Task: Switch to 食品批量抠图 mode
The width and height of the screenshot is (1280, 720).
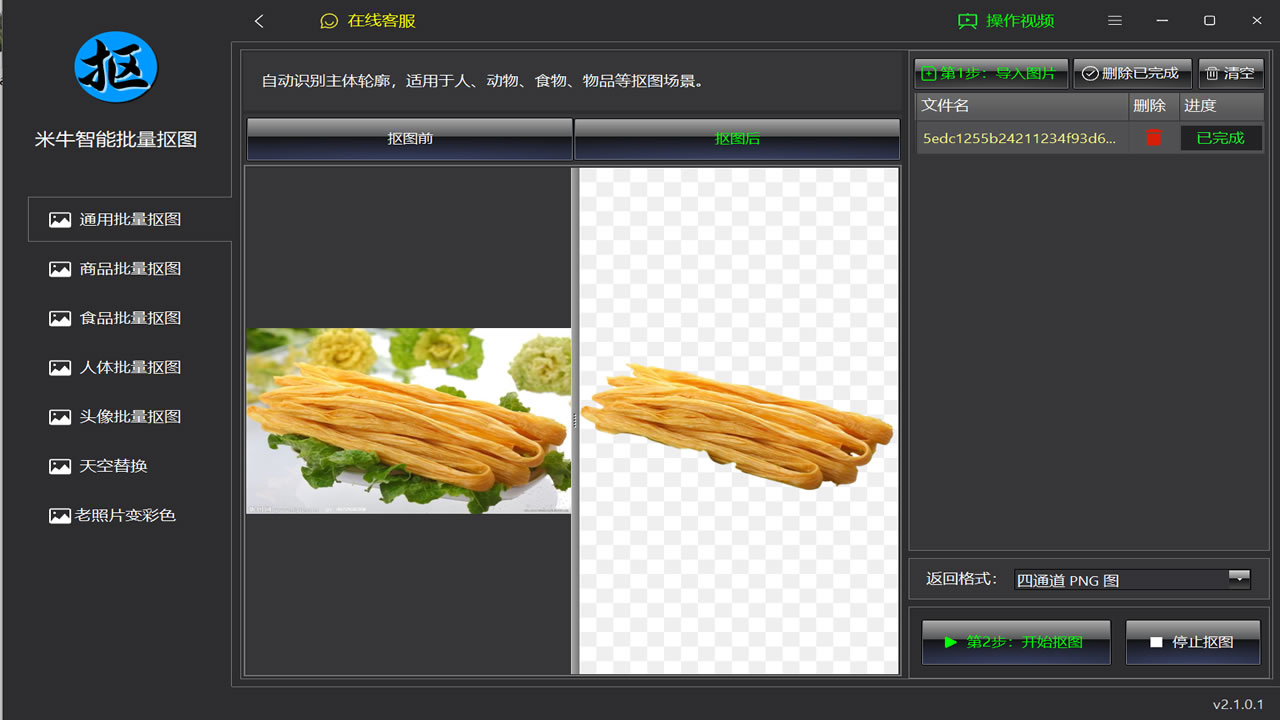Action: tap(130, 318)
